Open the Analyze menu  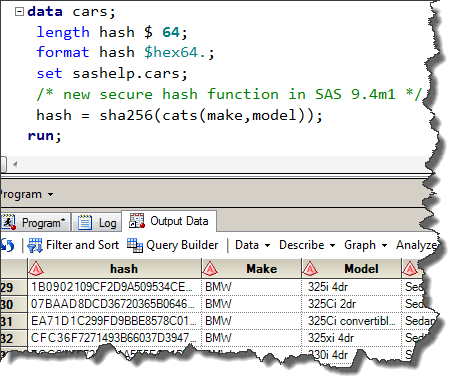point(417,245)
